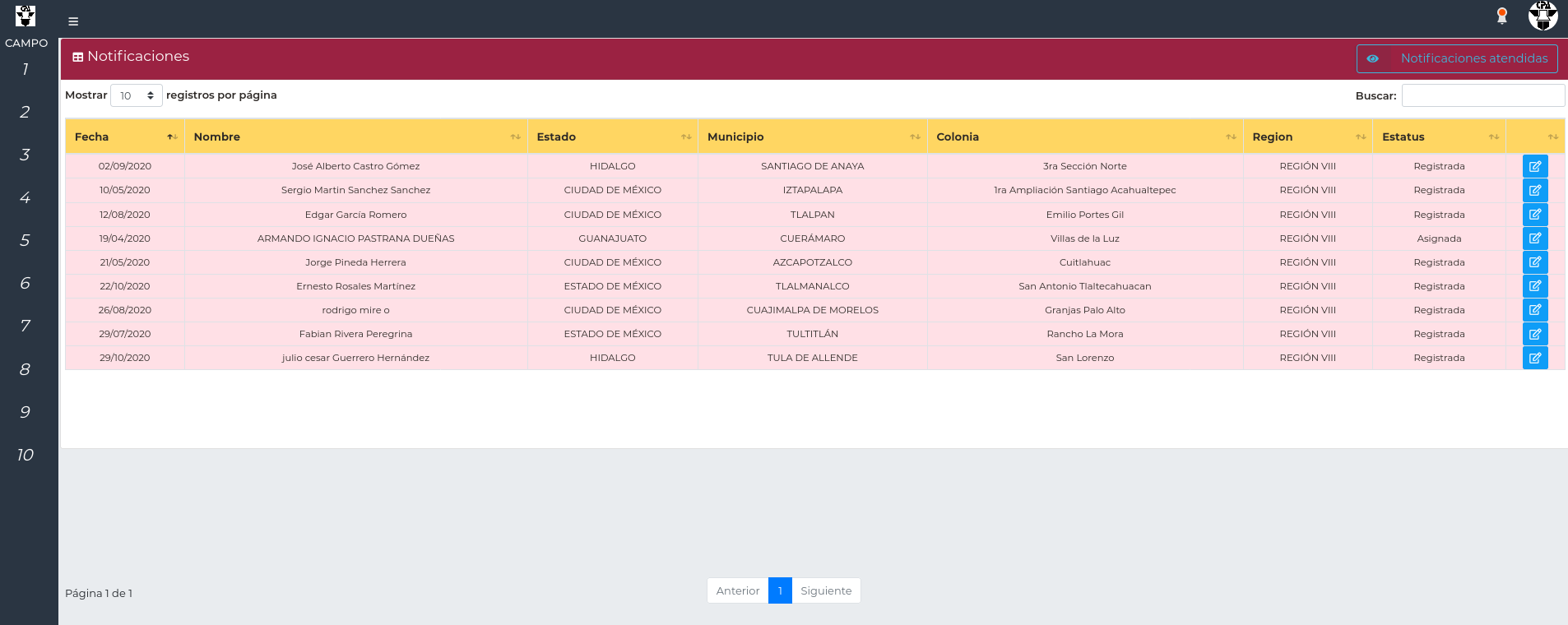Open the notification bell alert icon
Viewport: 1568px width, 625px height.
1502,16
